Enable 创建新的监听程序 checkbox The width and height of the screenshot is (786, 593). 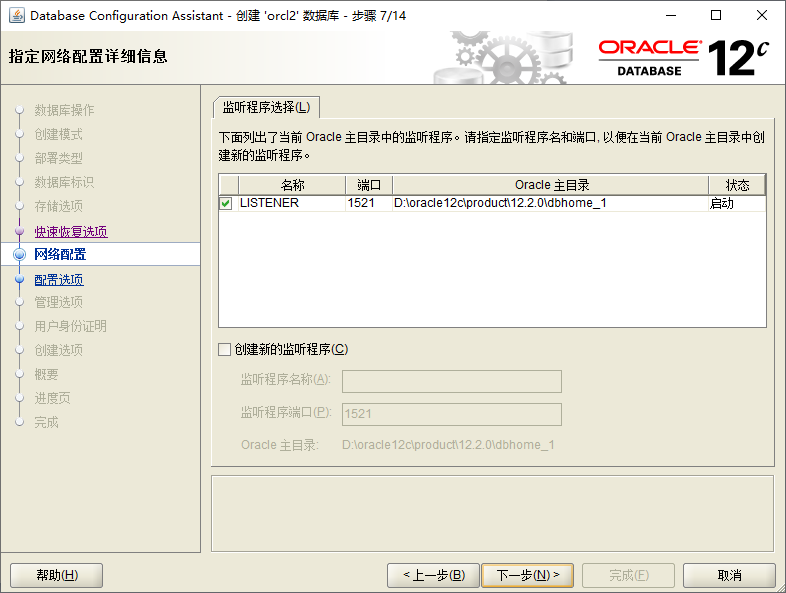point(224,349)
